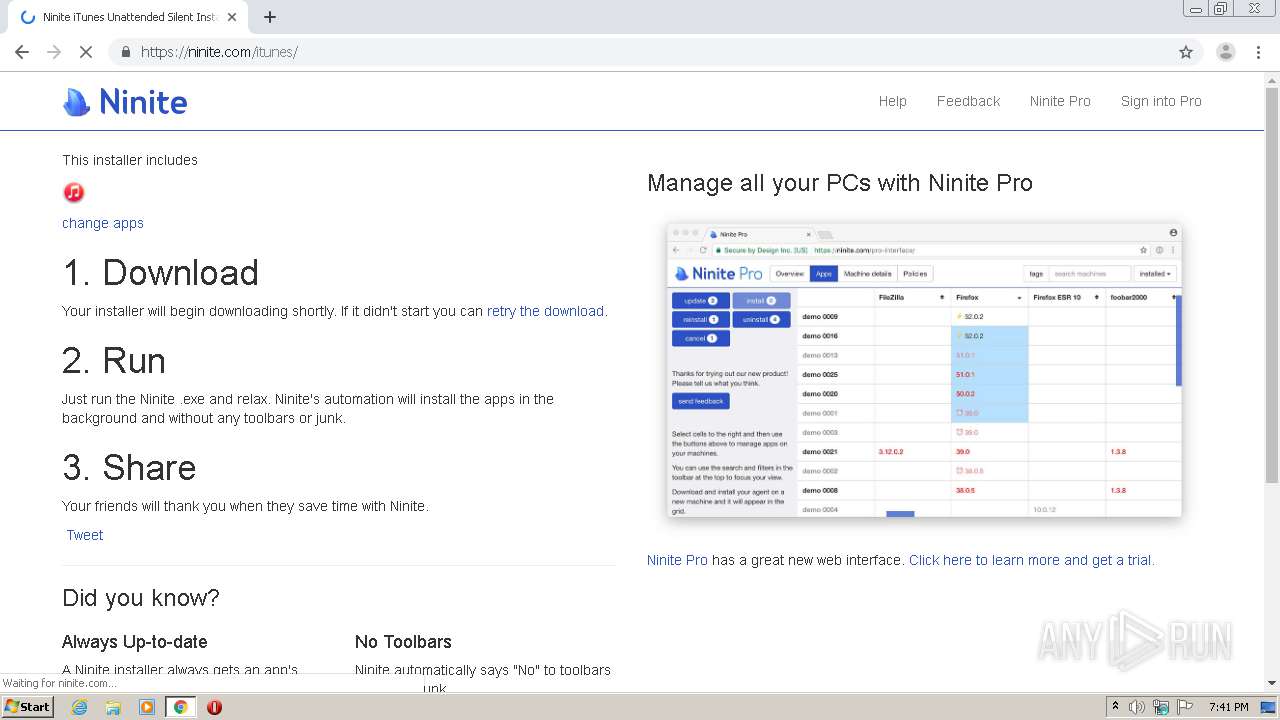Click Sign into Pro
Viewport: 1280px width, 720px height.
pyautogui.click(x=1161, y=101)
